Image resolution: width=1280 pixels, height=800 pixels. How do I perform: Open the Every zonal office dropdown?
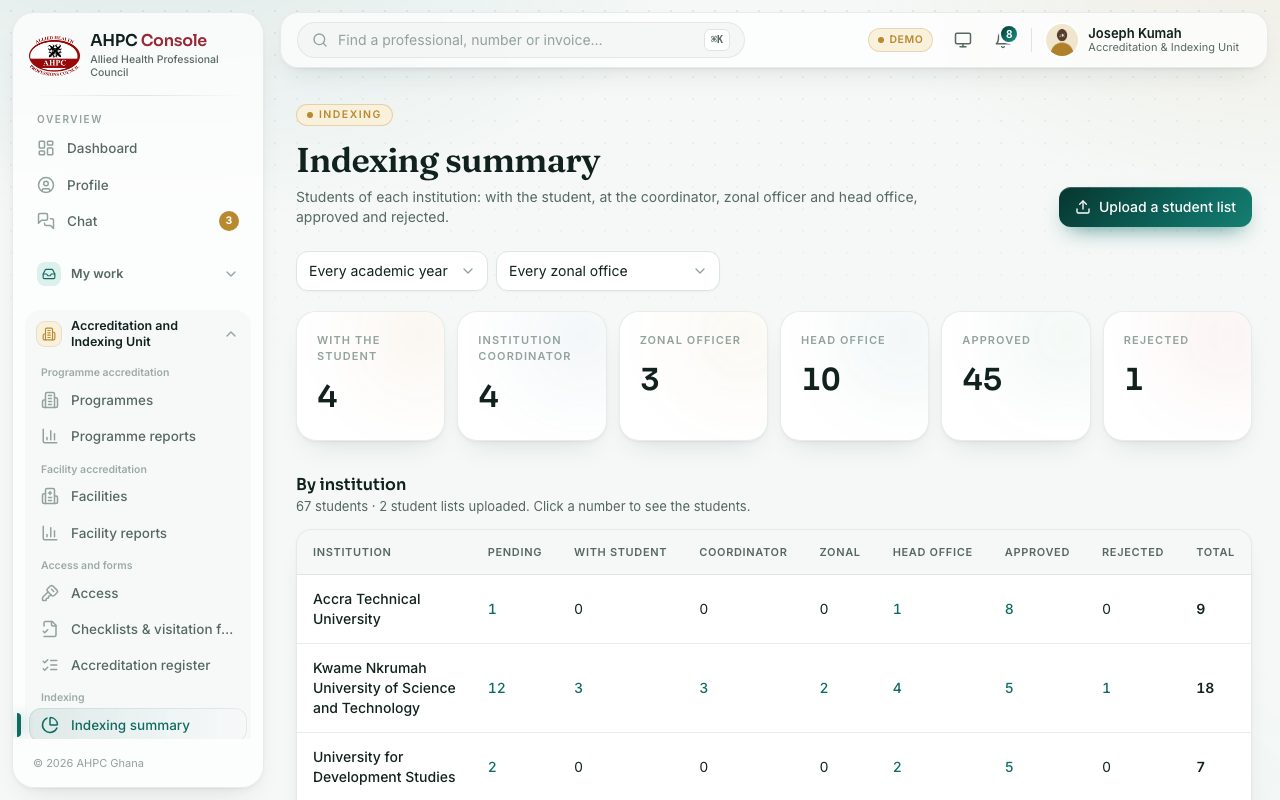(x=608, y=271)
